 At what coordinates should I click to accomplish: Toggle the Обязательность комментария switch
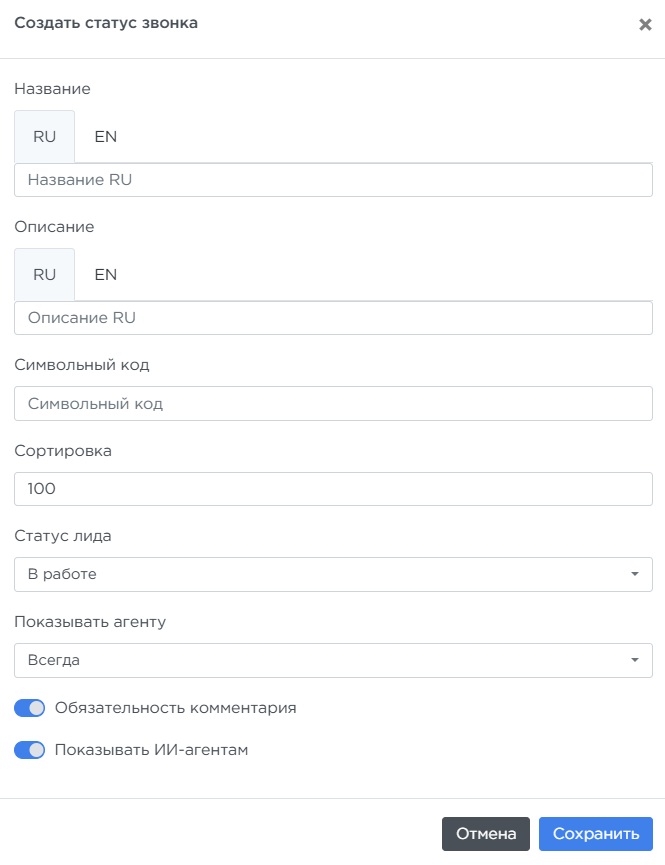click(30, 708)
